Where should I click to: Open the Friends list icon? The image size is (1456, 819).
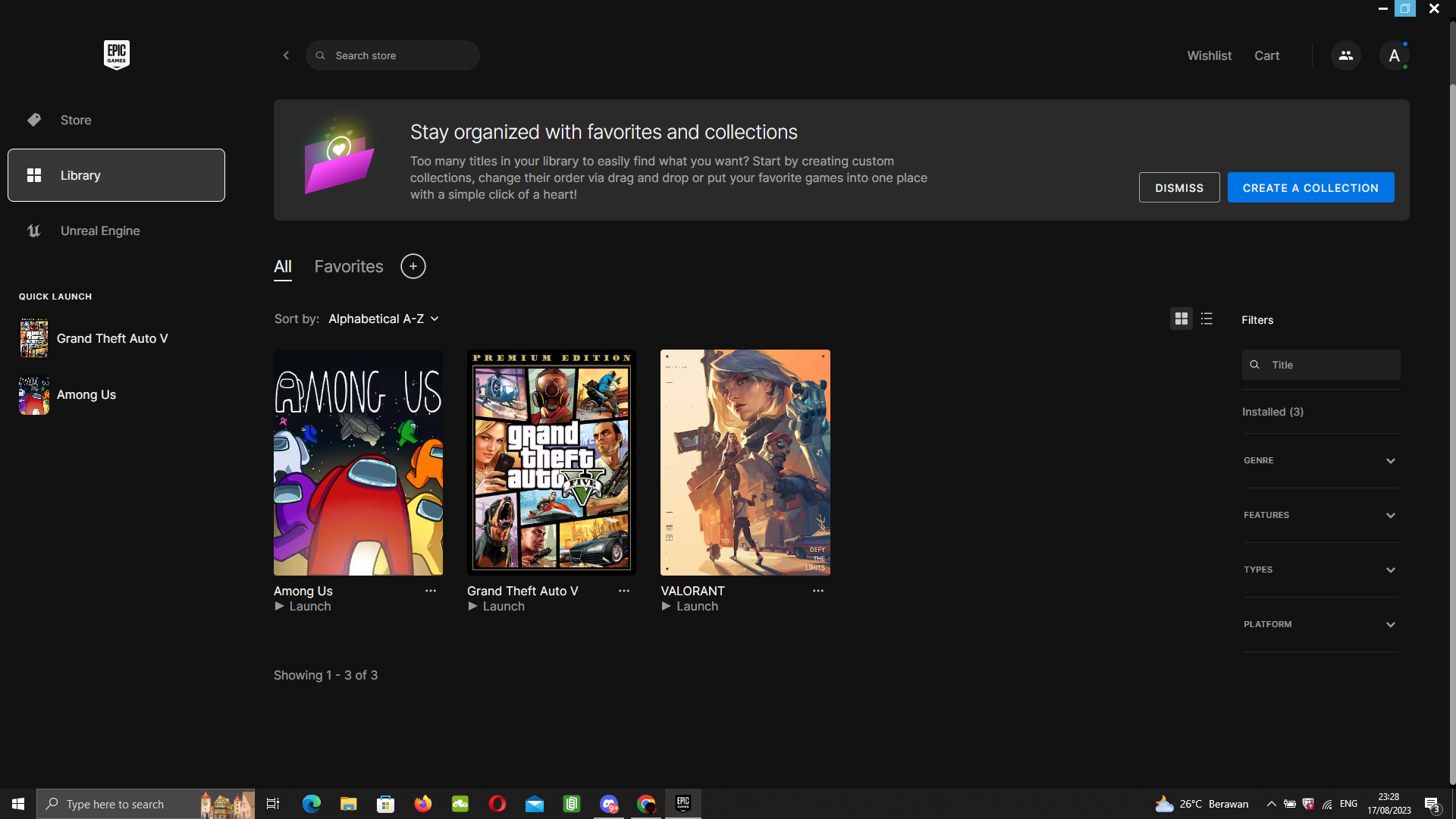(1345, 55)
